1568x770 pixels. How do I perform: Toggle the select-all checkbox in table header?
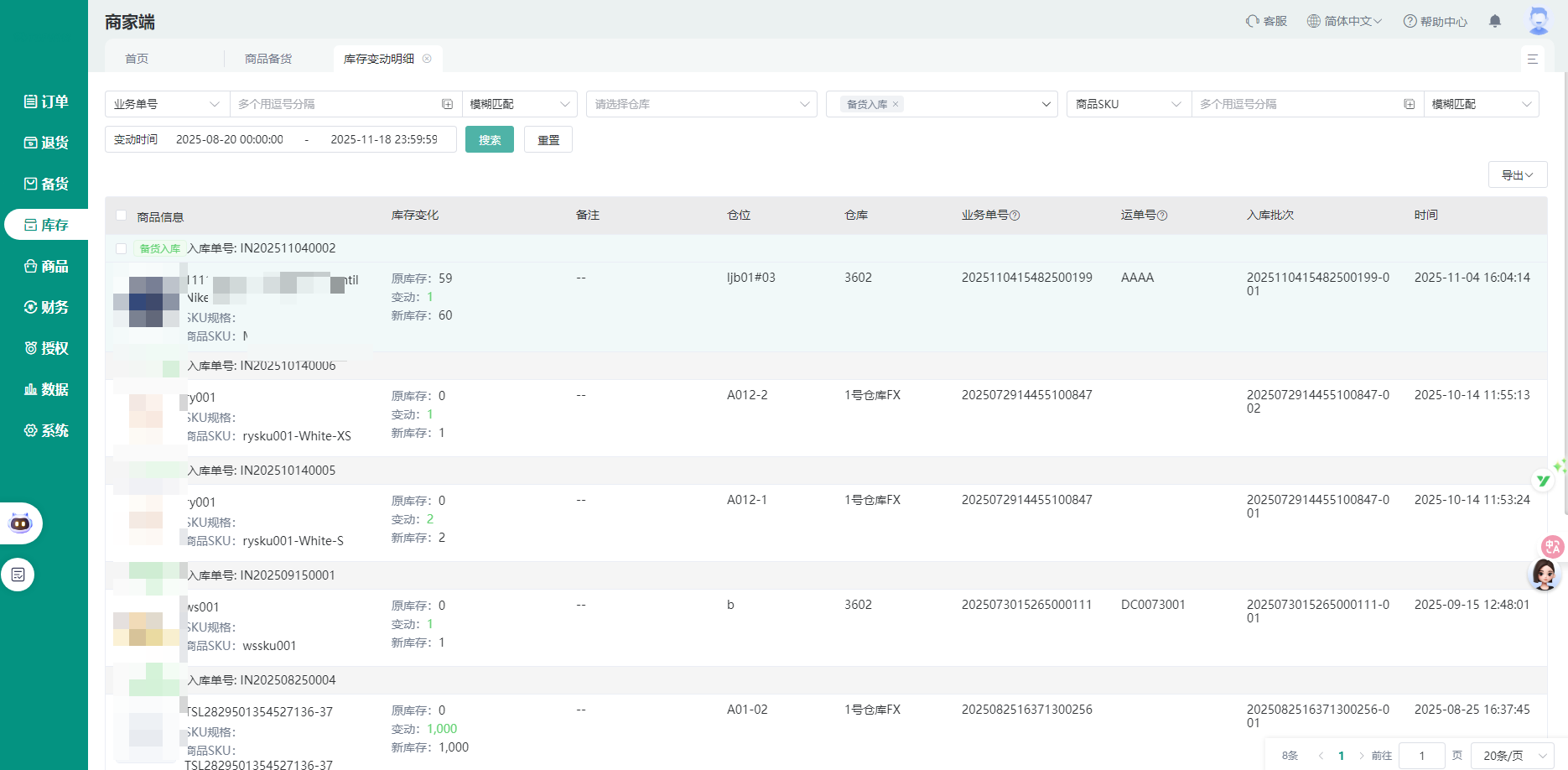(122, 216)
